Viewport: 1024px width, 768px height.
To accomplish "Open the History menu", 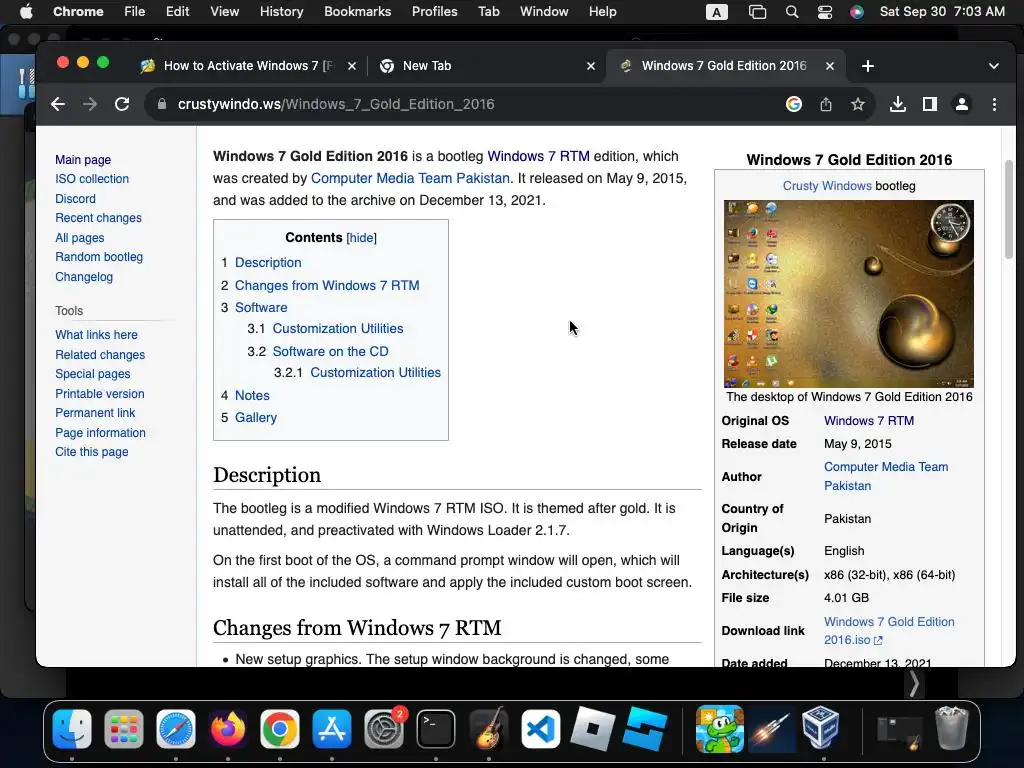I will pos(281,12).
